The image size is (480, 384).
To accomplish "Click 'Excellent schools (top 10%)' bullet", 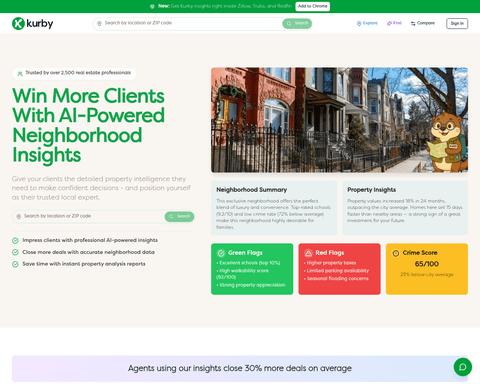I will (248, 263).
